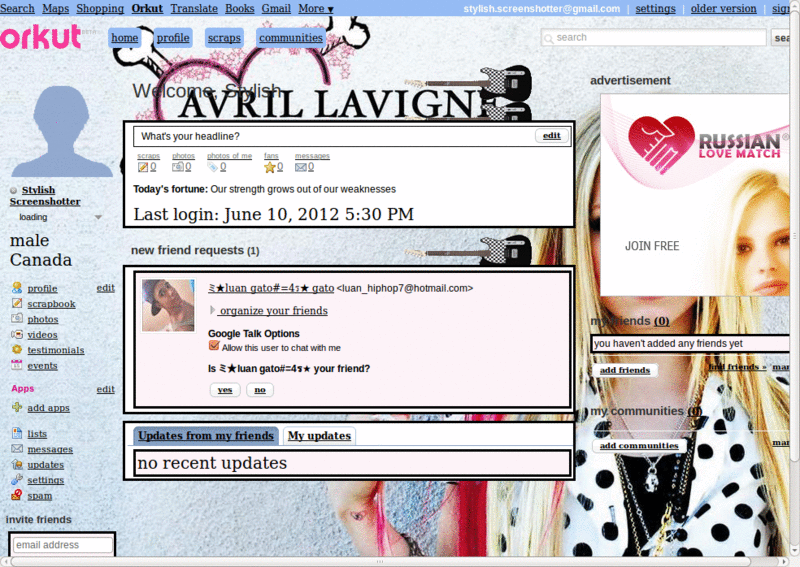Open the Search link in top bar

point(17,9)
